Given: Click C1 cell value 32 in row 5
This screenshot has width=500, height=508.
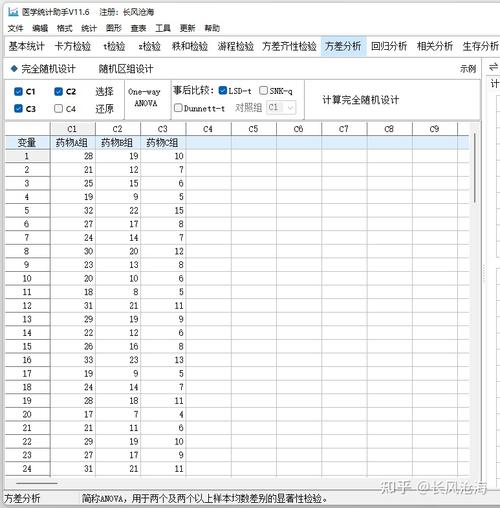Looking at the screenshot, I should click(x=73, y=210).
